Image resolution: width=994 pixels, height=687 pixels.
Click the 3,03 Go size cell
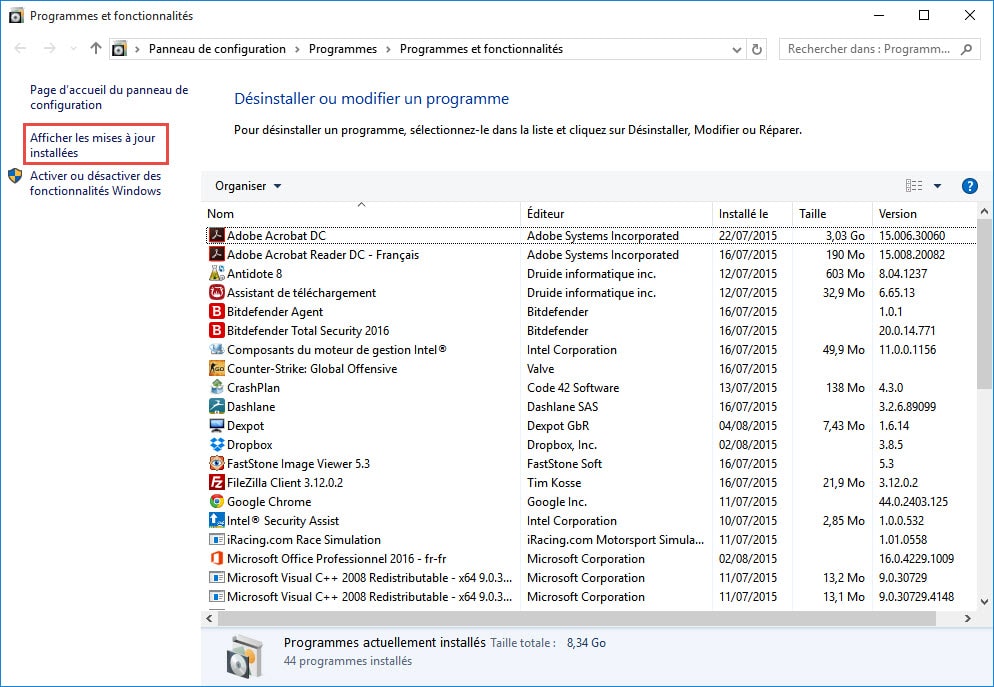pyautogui.click(x=845, y=235)
